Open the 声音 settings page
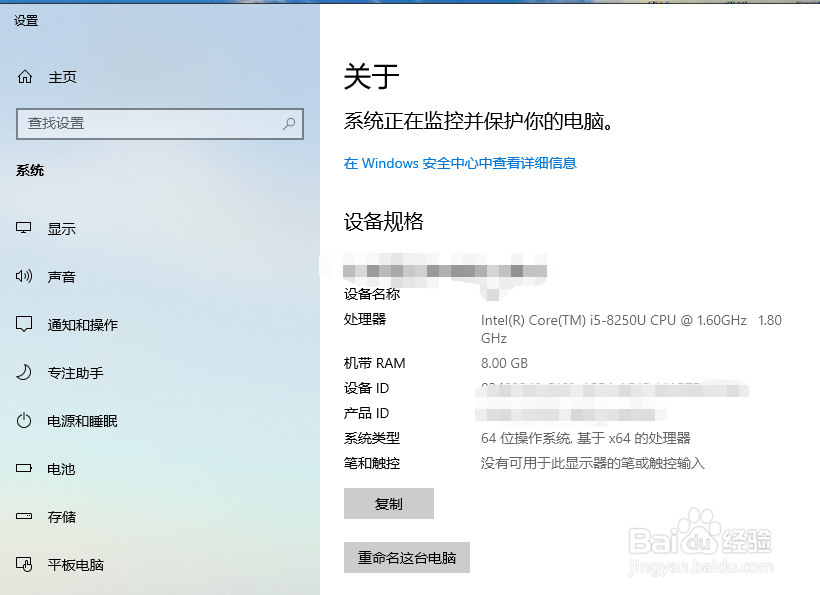 coord(62,277)
